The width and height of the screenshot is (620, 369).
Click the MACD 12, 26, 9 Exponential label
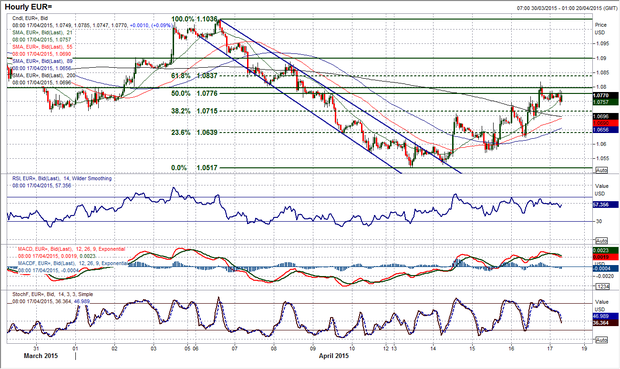click(x=71, y=249)
